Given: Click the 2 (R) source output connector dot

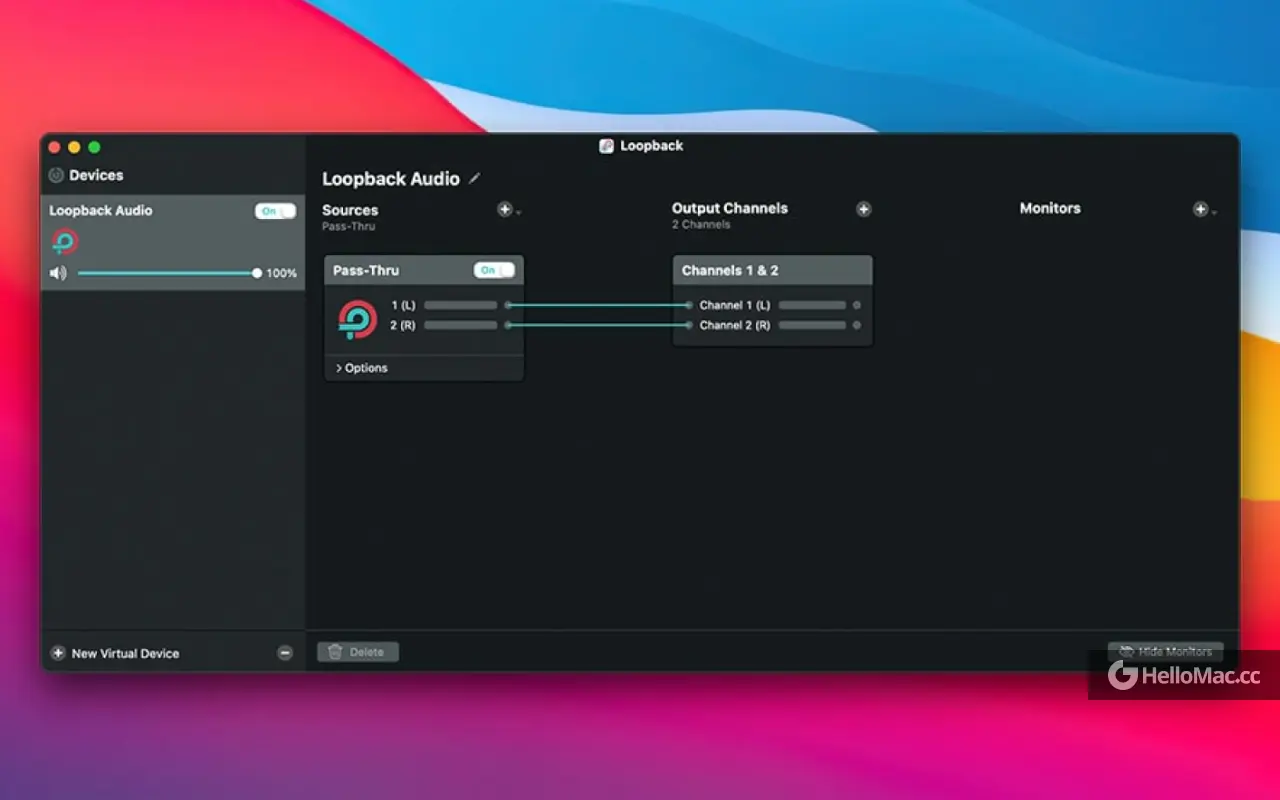Looking at the screenshot, I should pos(508,325).
